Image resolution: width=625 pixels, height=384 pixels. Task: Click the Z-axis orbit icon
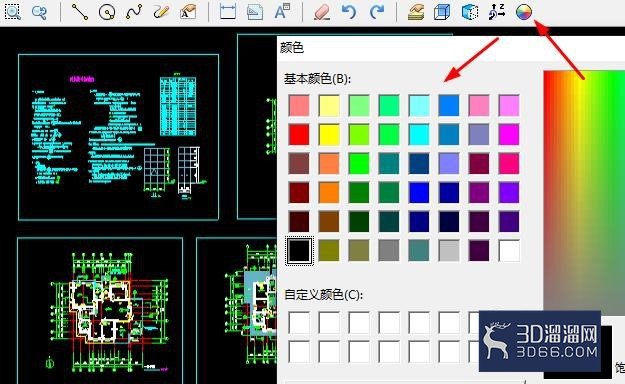click(497, 12)
